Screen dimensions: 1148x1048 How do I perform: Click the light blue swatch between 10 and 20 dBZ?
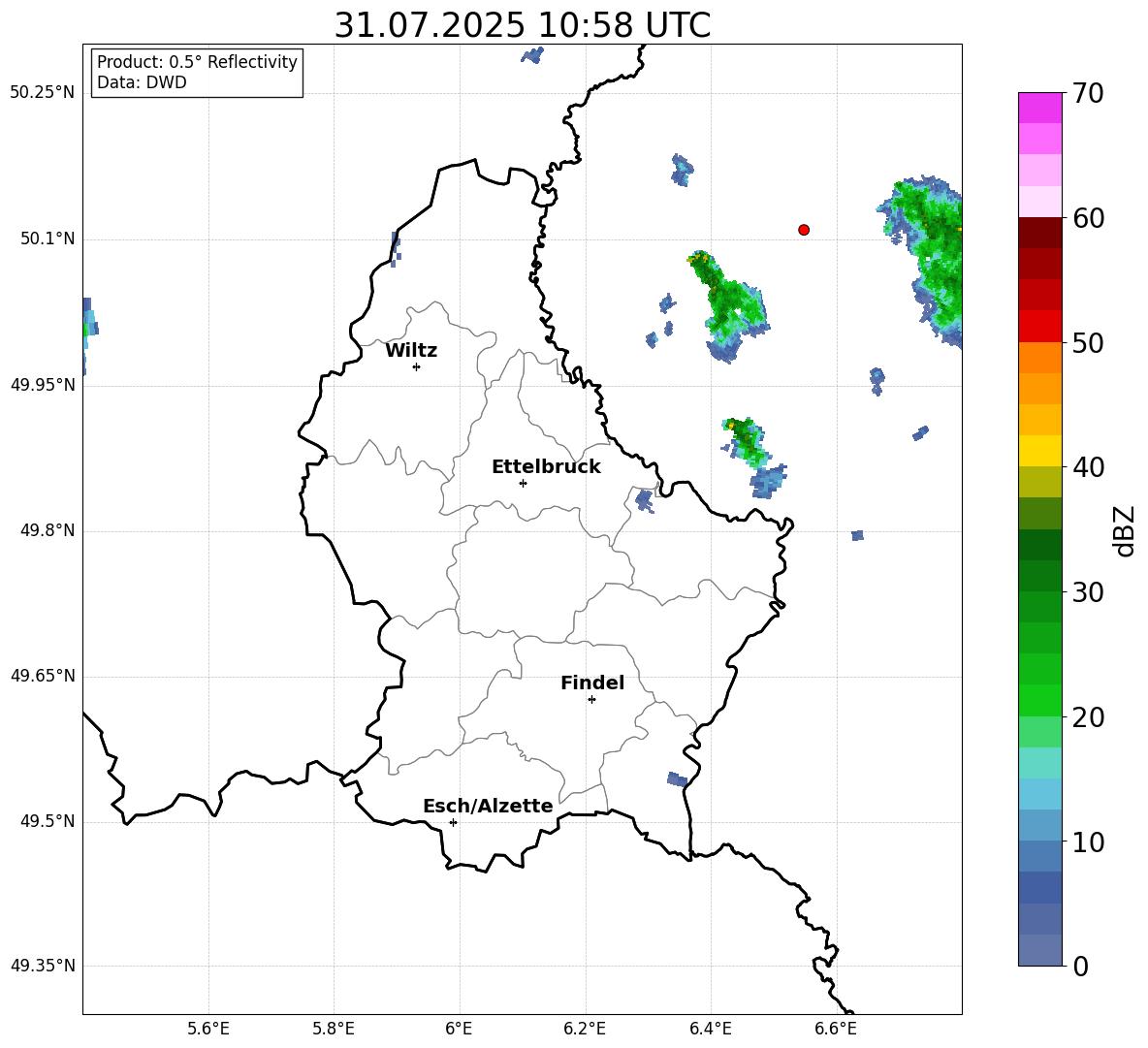click(x=1039, y=794)
